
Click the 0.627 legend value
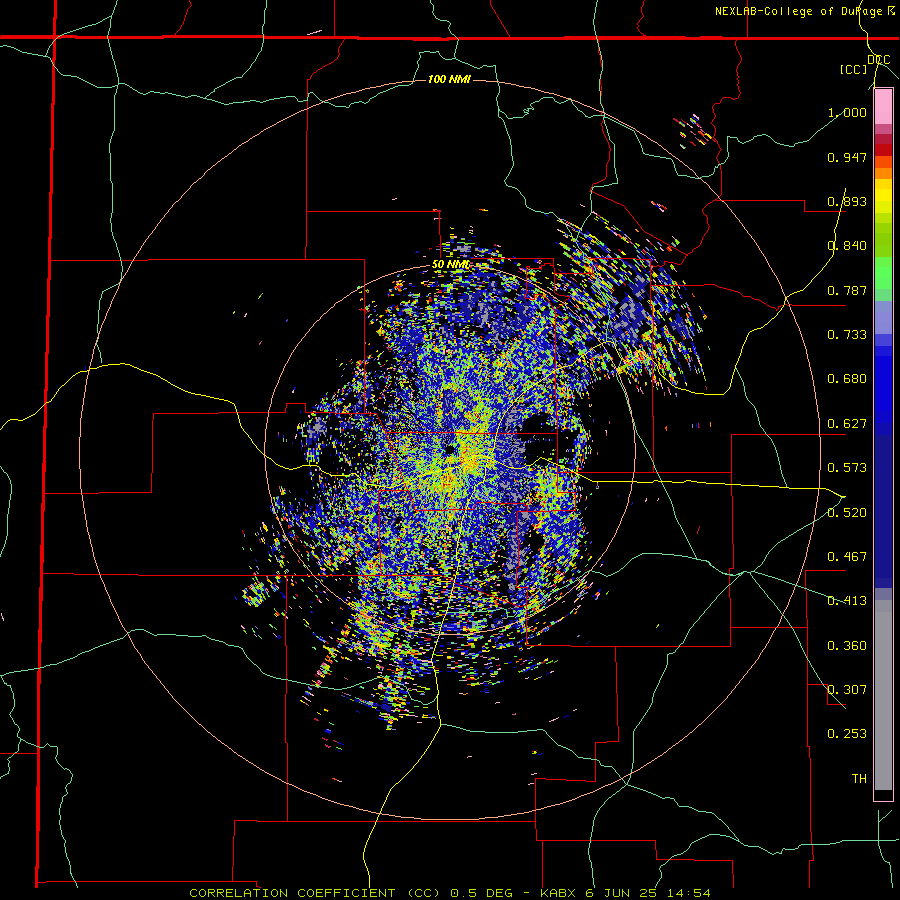point(847,424)
